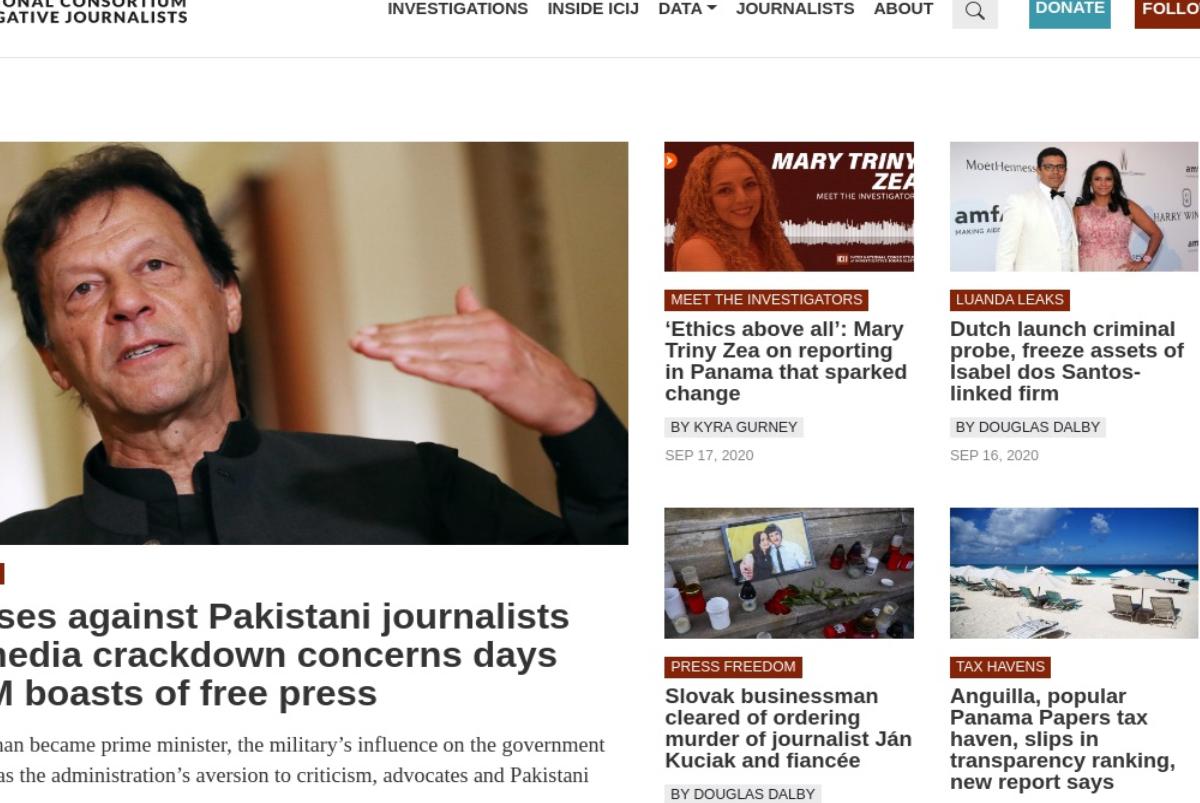Image resolution: width=1200 pixels, height=803 pixels.
Task: Open the Isabel dos Santos photo thumbnail
Action: pyautogui.click(x=1074, y=206)
